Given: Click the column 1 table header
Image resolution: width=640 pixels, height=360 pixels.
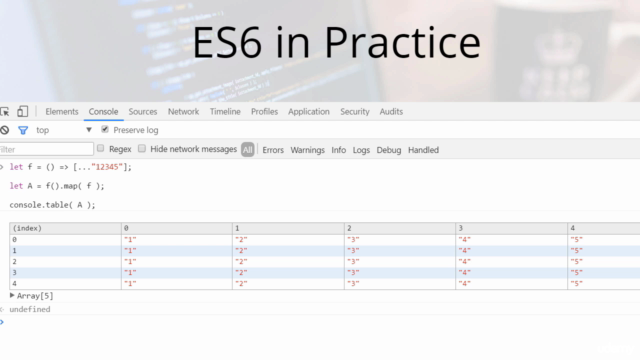Looking at the screenshot, I should (x=288, y=228).
